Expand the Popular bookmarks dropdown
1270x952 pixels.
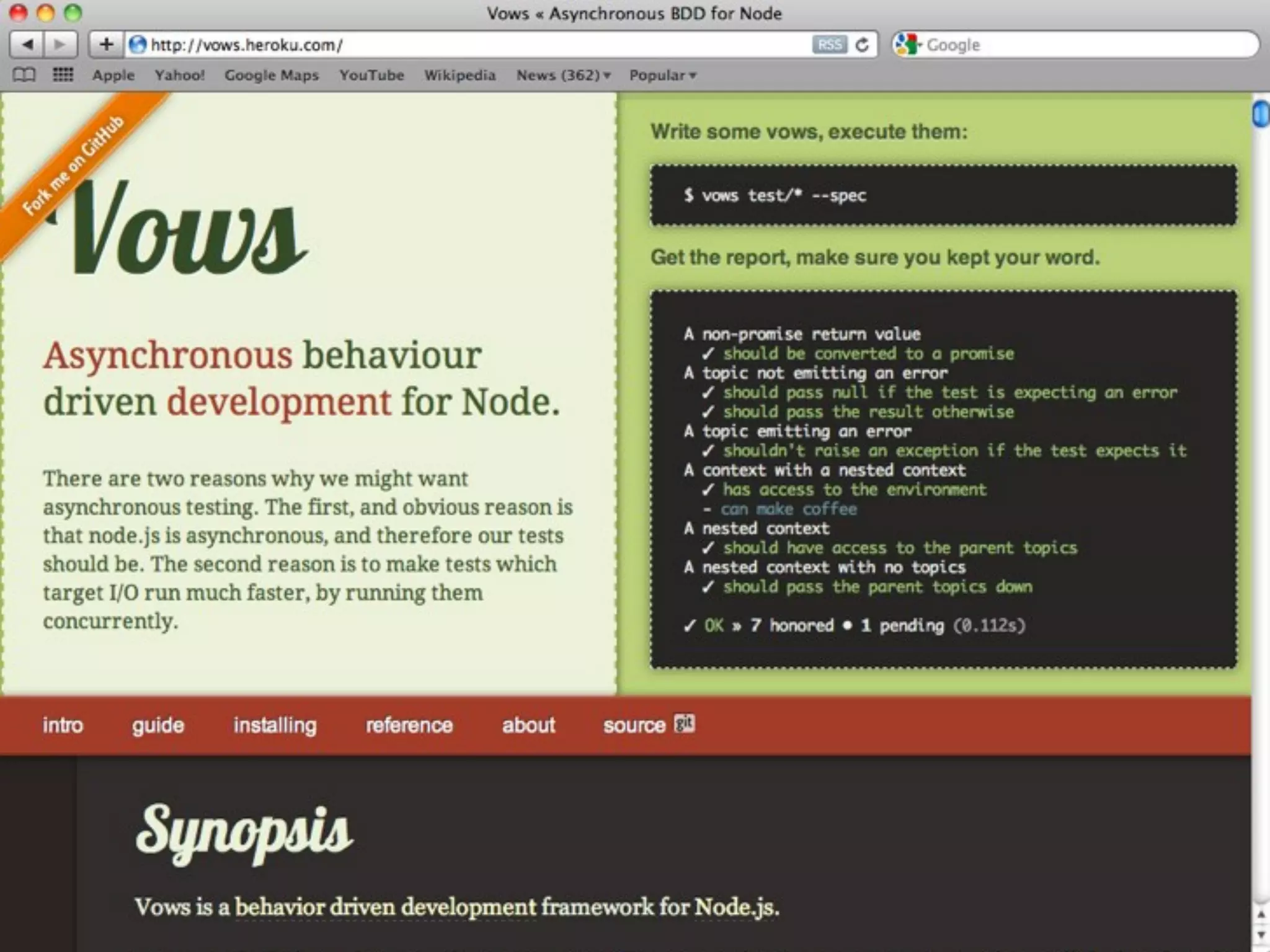(x=662, y=75)
